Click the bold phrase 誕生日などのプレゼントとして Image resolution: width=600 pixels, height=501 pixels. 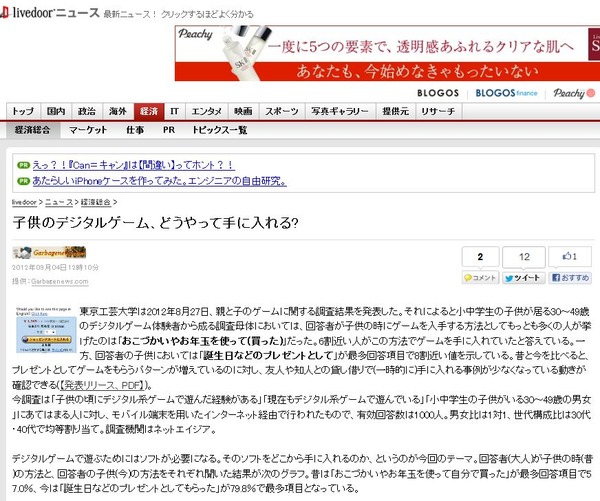pos(267,355)
